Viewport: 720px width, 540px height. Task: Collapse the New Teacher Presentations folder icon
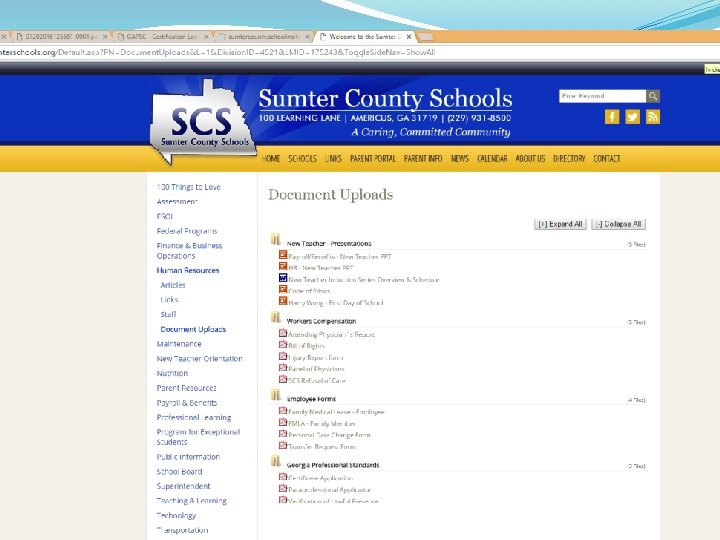click(276, 239)
